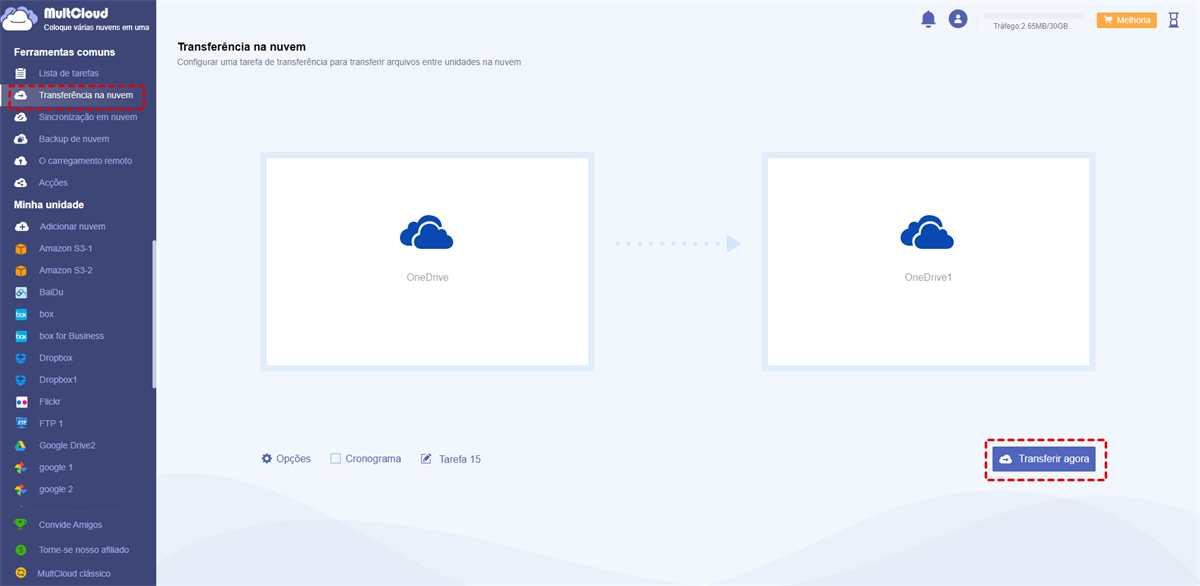The height and width of the screenshot is (586, 1200).
Task: Click the BaiDu drive icon
Action: coord(20,292)
